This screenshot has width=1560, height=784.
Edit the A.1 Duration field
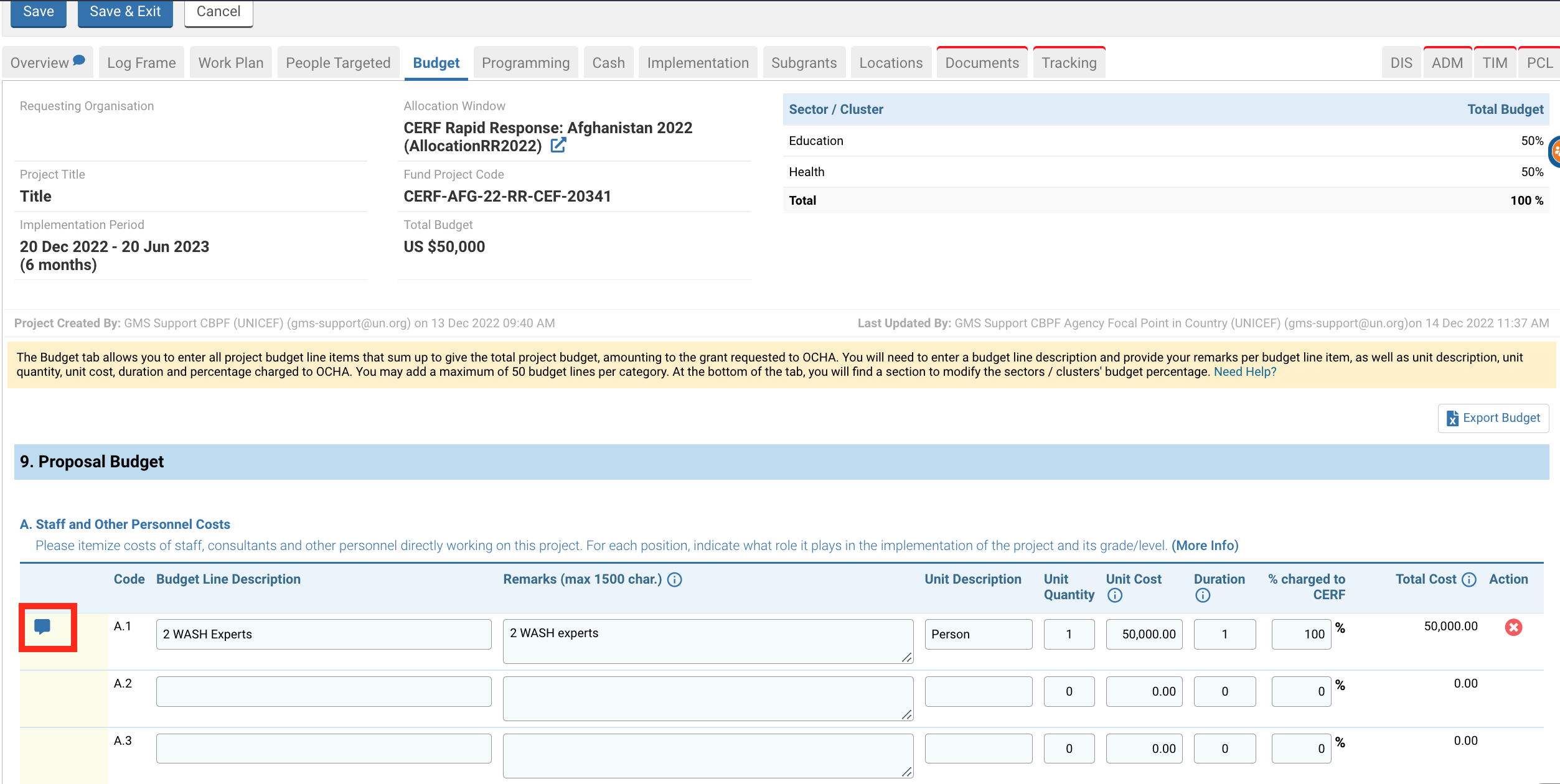click(1224, 634)
